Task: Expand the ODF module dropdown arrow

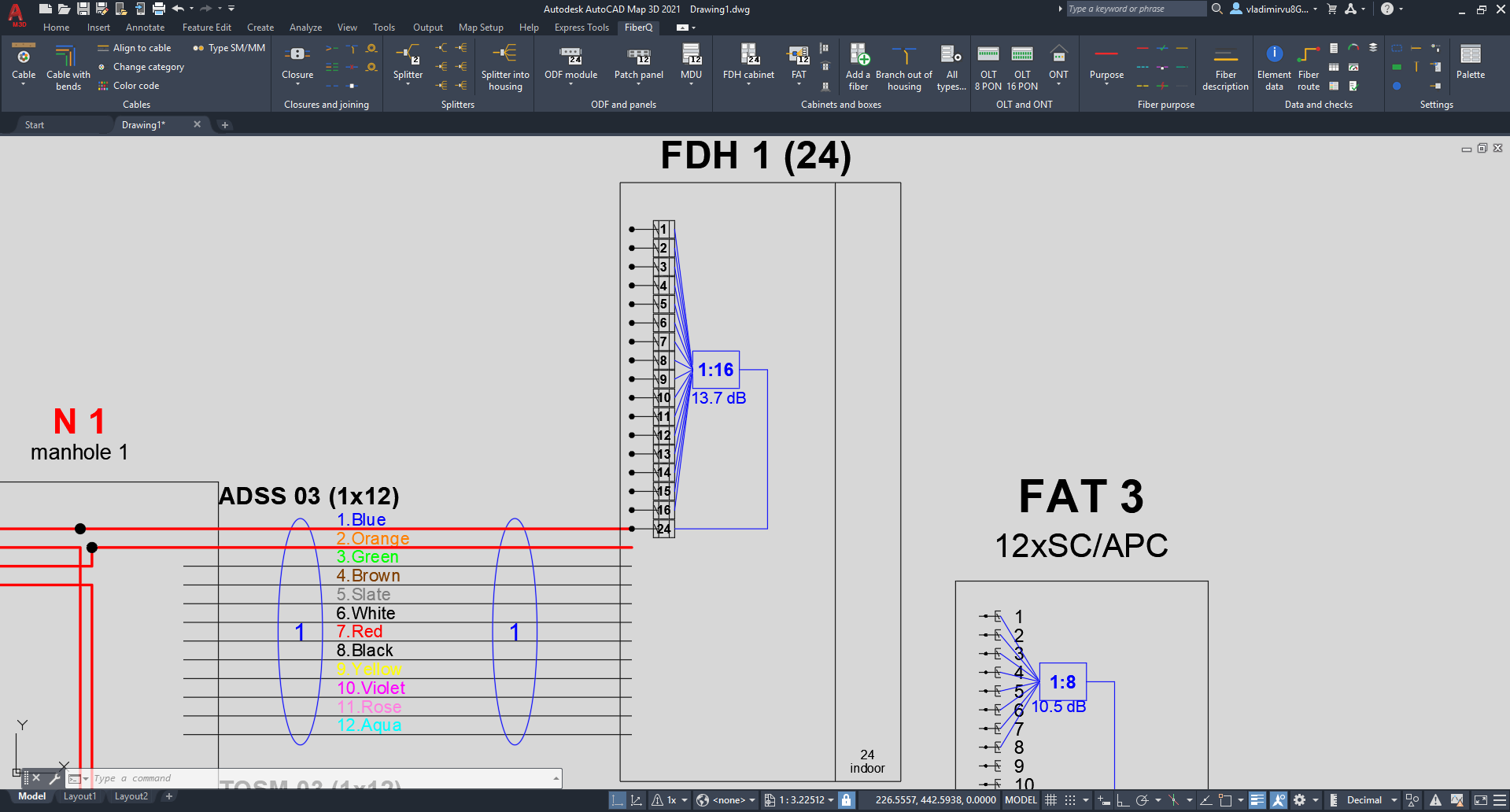Action: pyautogui.click(x=571, y=84)
